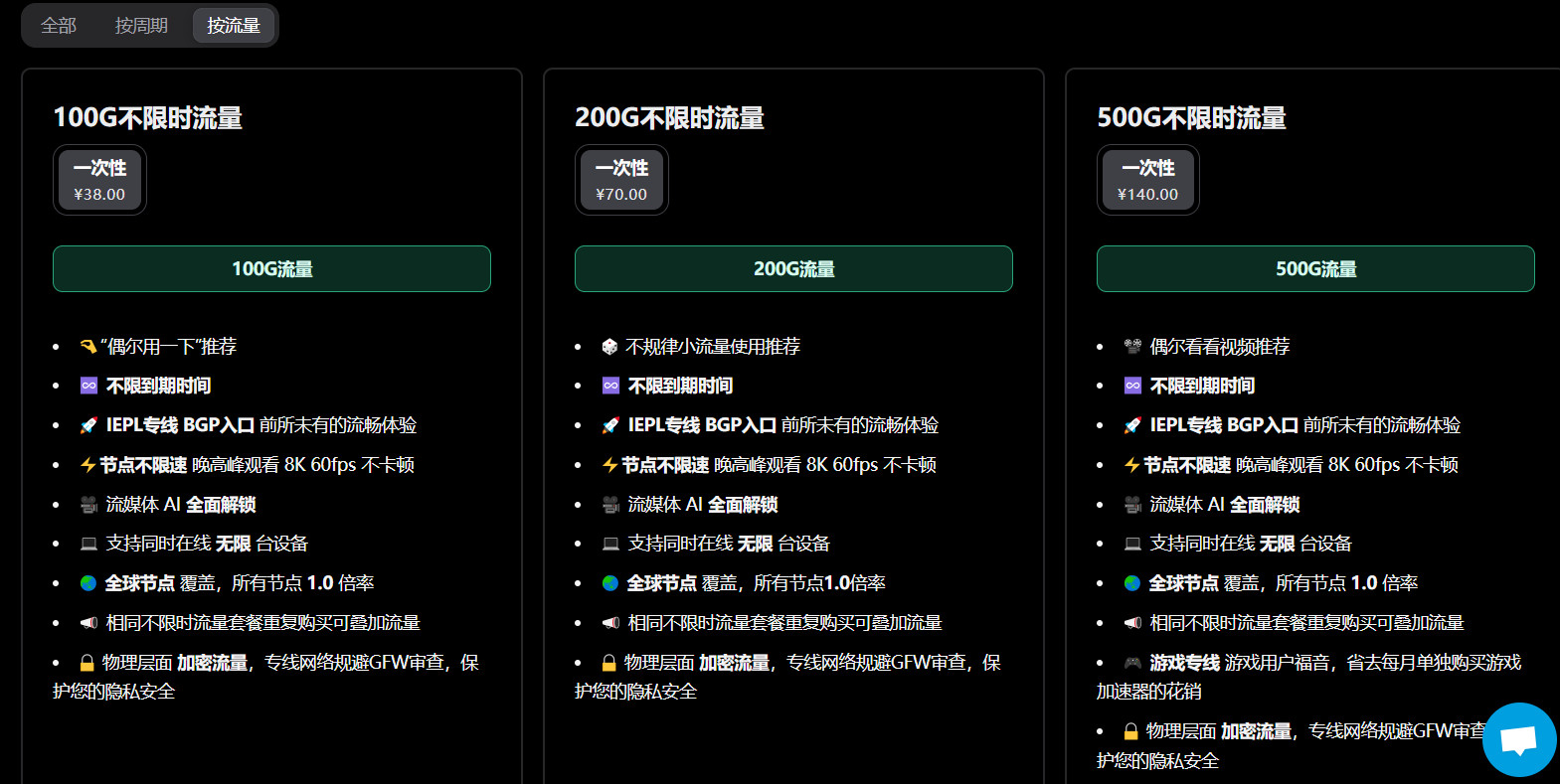Click the laptop icon in 200G plan
Viewport: 1560px width, 784px height.
[x=610, y=544]
